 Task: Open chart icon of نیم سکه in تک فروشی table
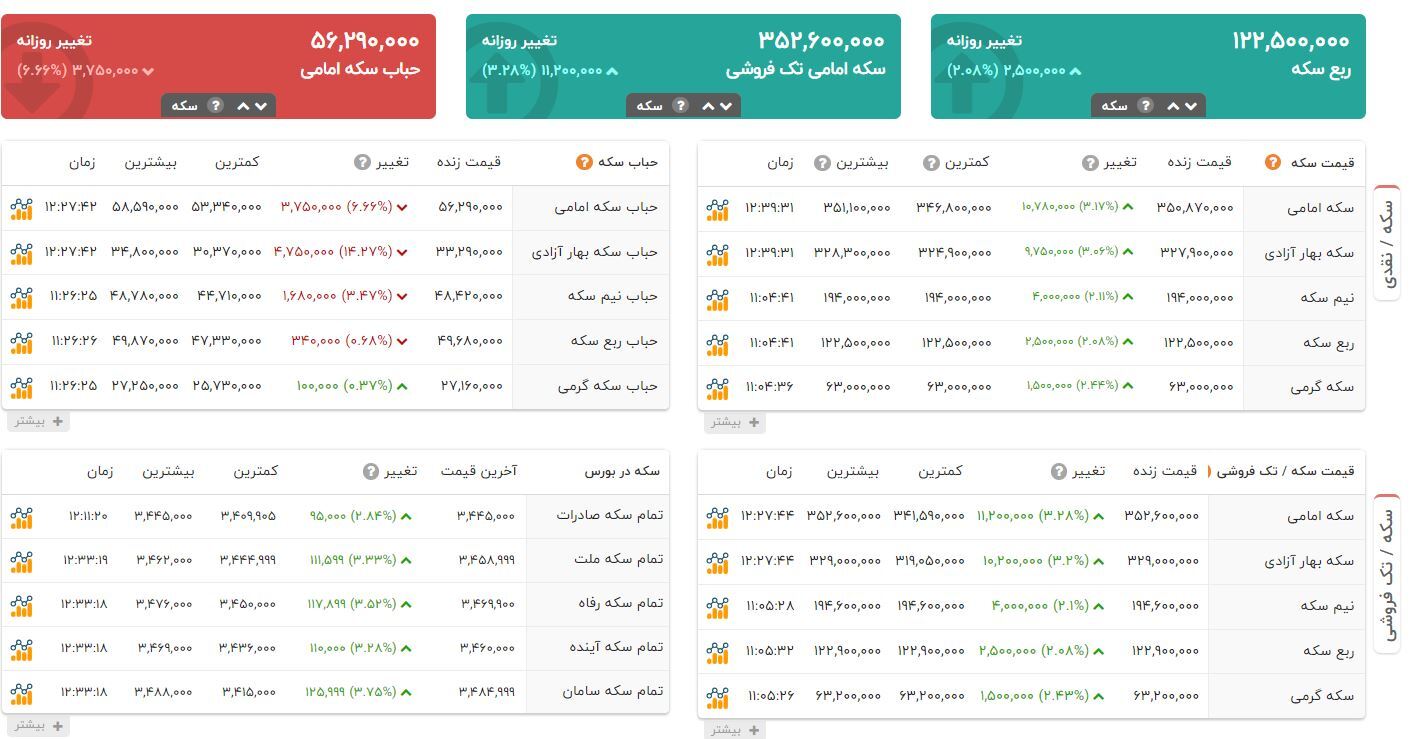click(717, 607)
